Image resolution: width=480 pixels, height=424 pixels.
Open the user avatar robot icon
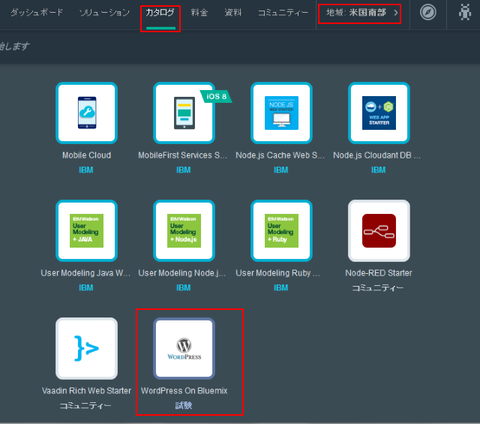click(465, 13)
